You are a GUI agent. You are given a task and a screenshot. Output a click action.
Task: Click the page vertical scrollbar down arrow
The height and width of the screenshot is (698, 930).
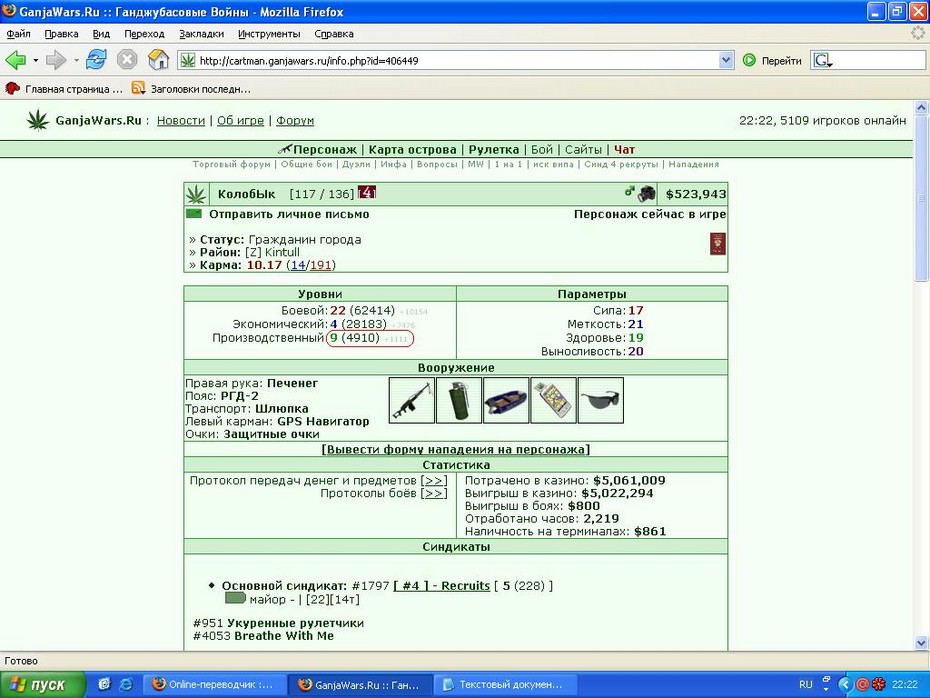[x=921, y=643]
